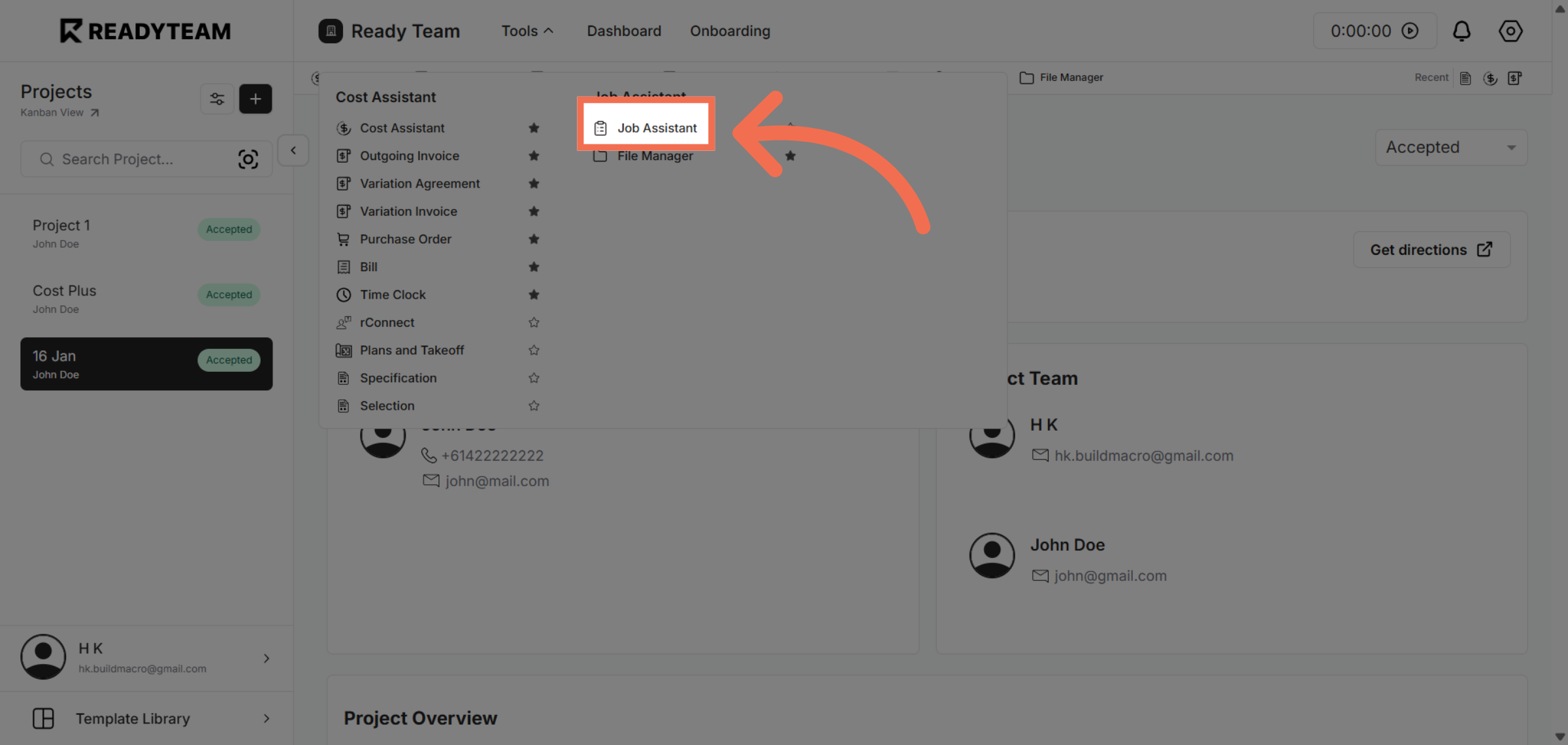Open settings via hexagon gear icon

(1510, 31)
